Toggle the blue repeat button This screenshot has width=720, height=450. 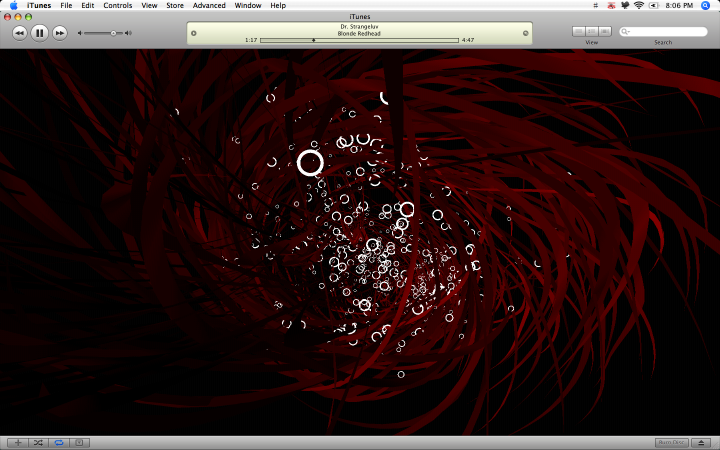[x=59, y=443]
